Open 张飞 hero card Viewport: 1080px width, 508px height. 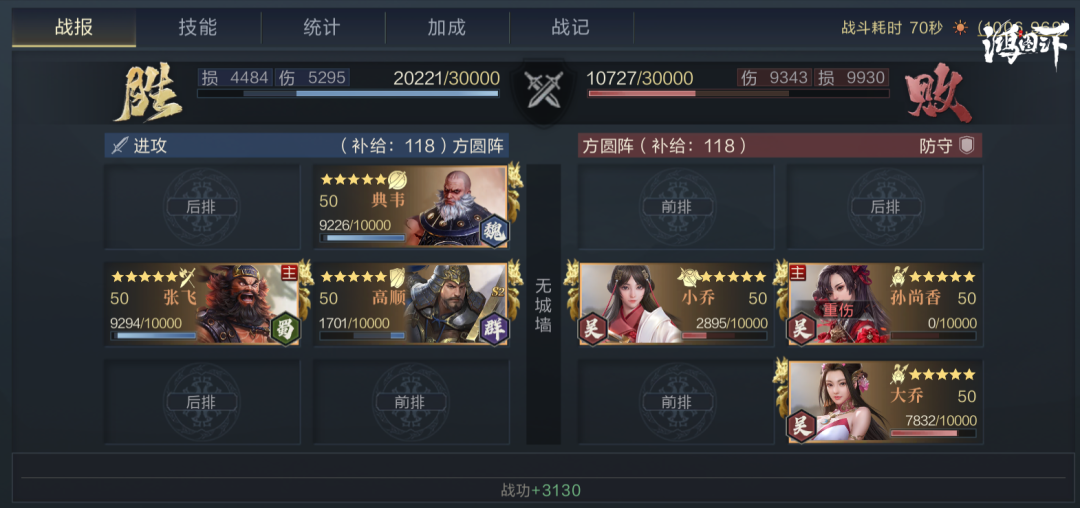202,304
